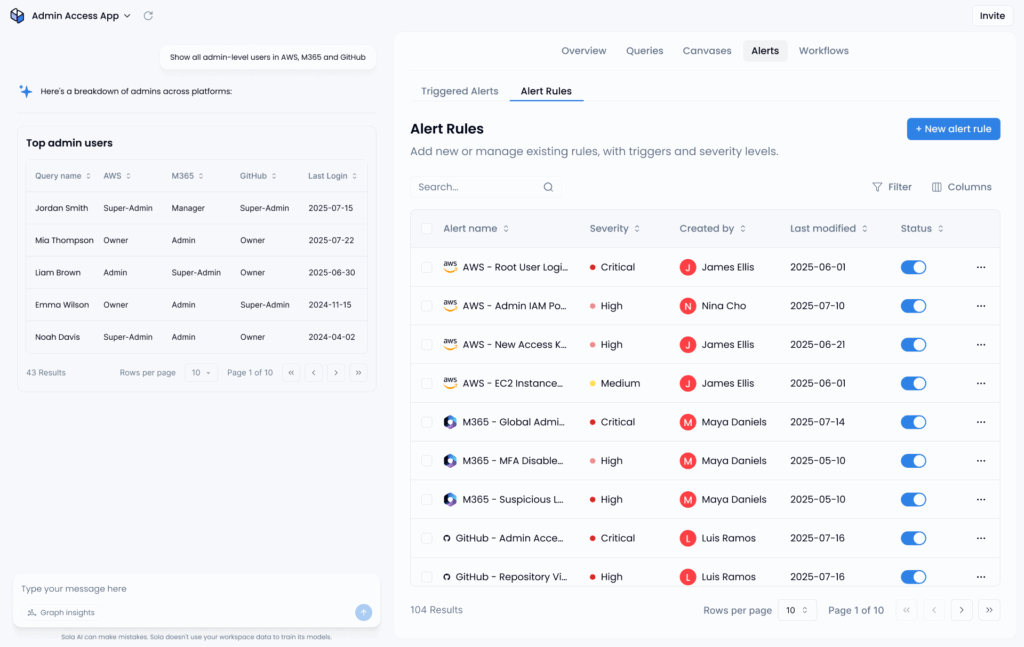Open the Filter options
The height and width of the screenshot is (647, 1024).
[x=891, y=186]
